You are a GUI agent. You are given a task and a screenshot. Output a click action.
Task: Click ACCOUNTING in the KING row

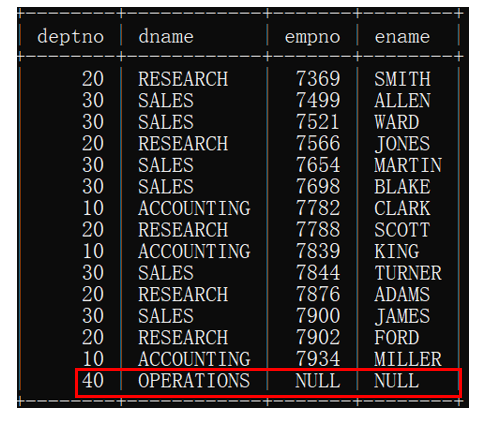(194, 251)
